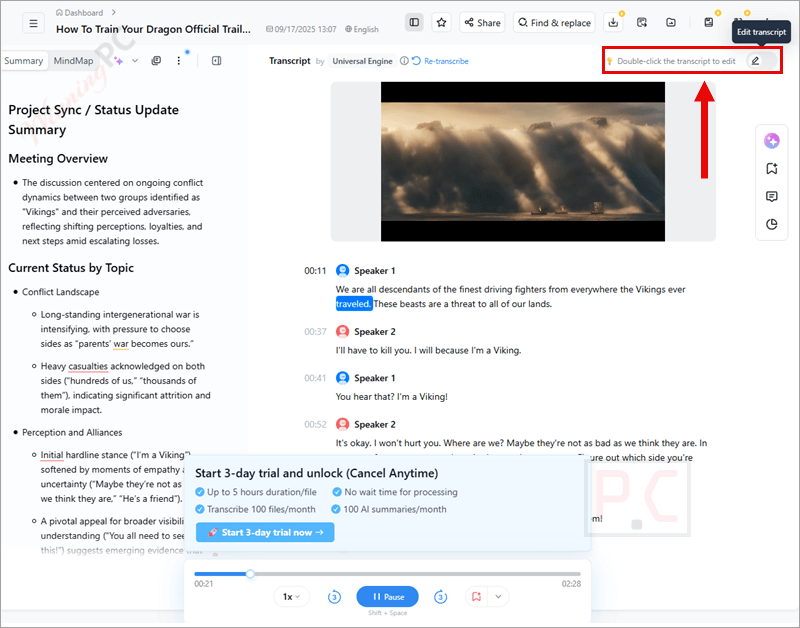Skip forward 3 seconds after Pause button
The image size is (800, 628).
click(440, 596)
